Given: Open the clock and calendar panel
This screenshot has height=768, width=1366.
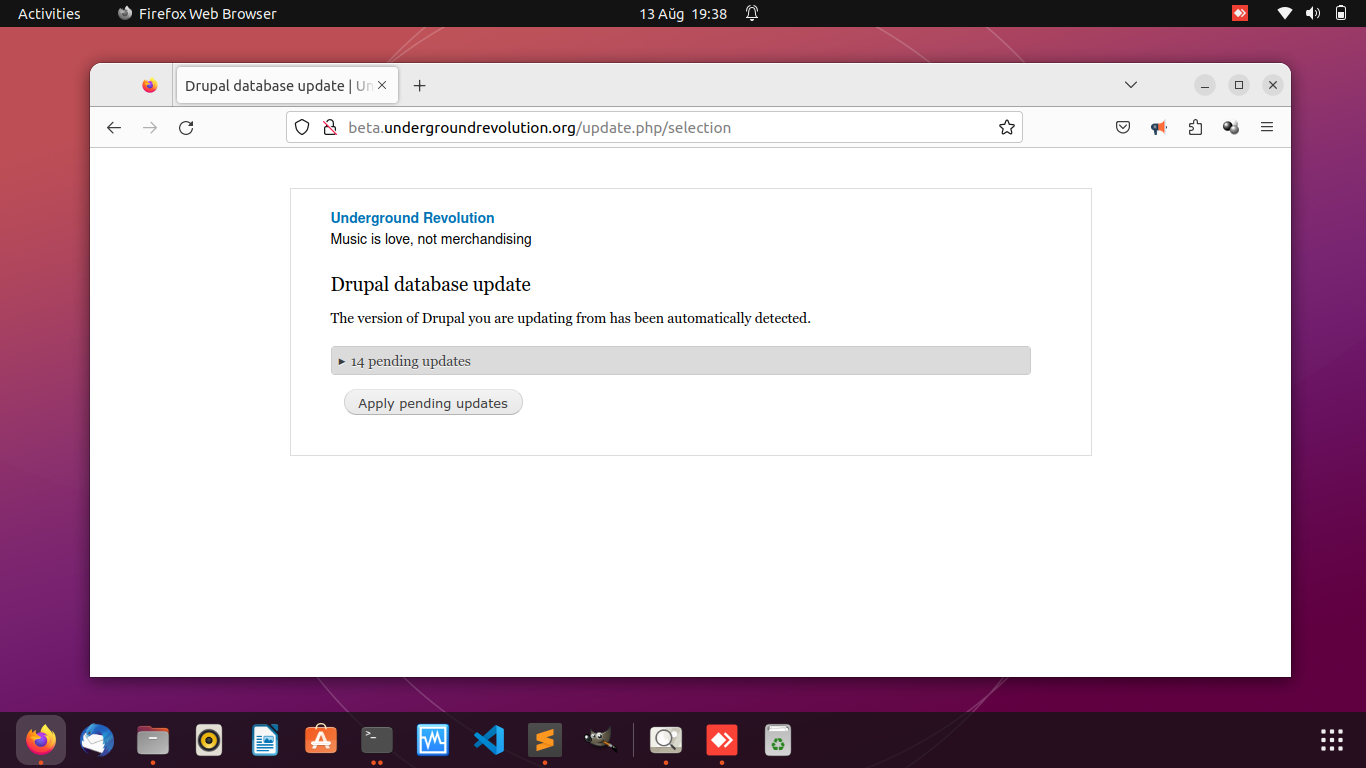Looking at the screenshot, I should pyautogui.click(x=683, y=14).
